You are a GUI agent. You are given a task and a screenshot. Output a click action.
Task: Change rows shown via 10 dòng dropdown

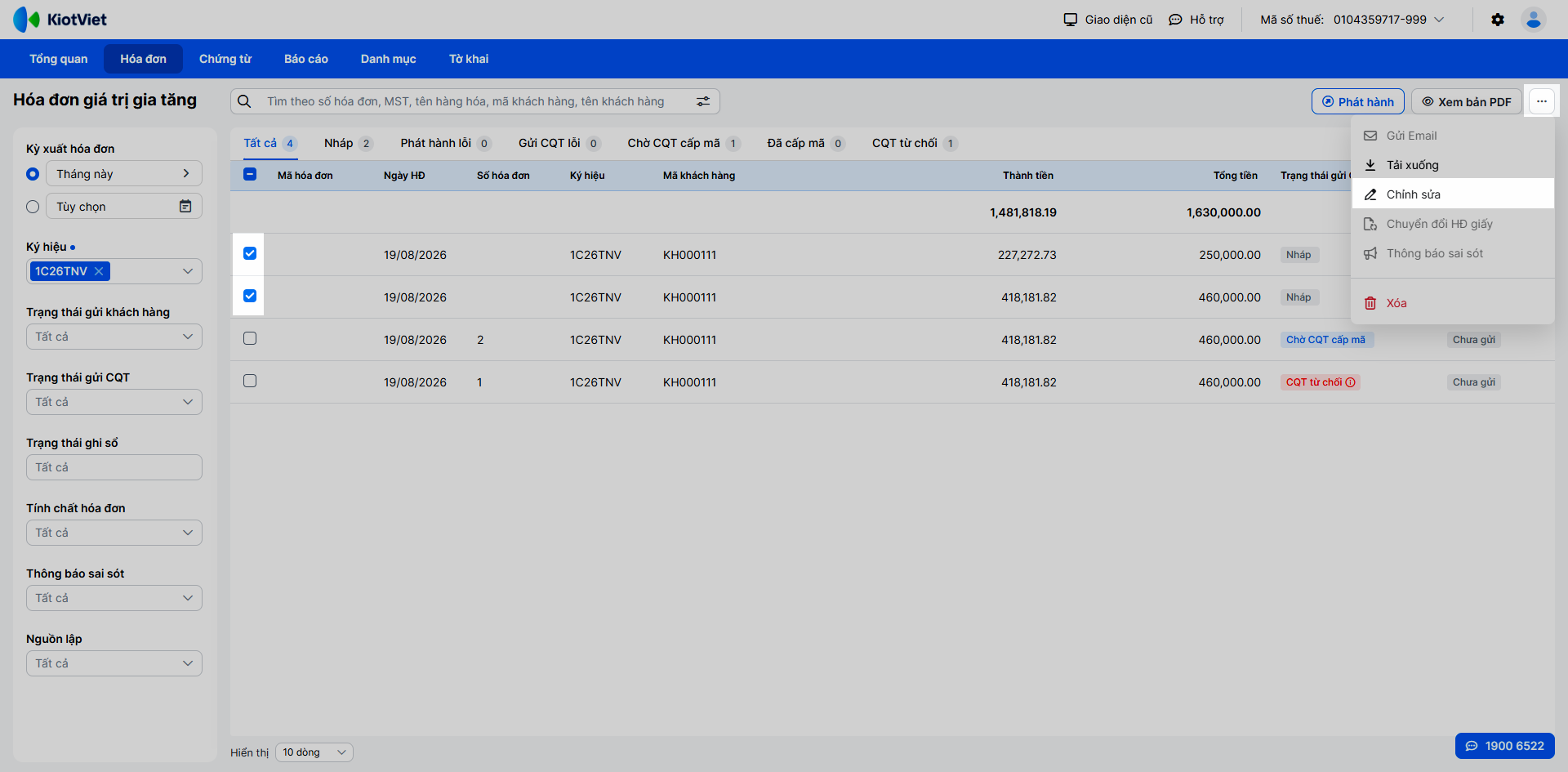click(x=314, y=752)
